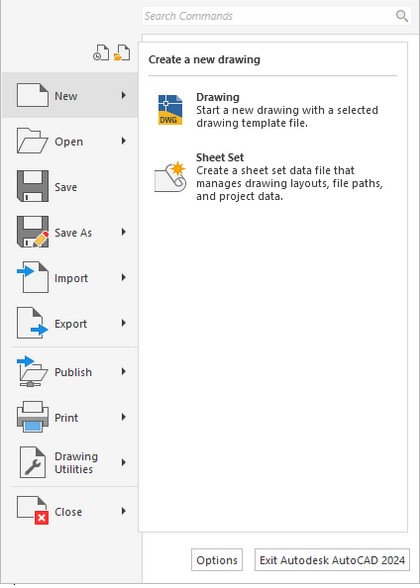420x588 pixels.
Task: Click the Open folder icon
Action: [32, 141]
